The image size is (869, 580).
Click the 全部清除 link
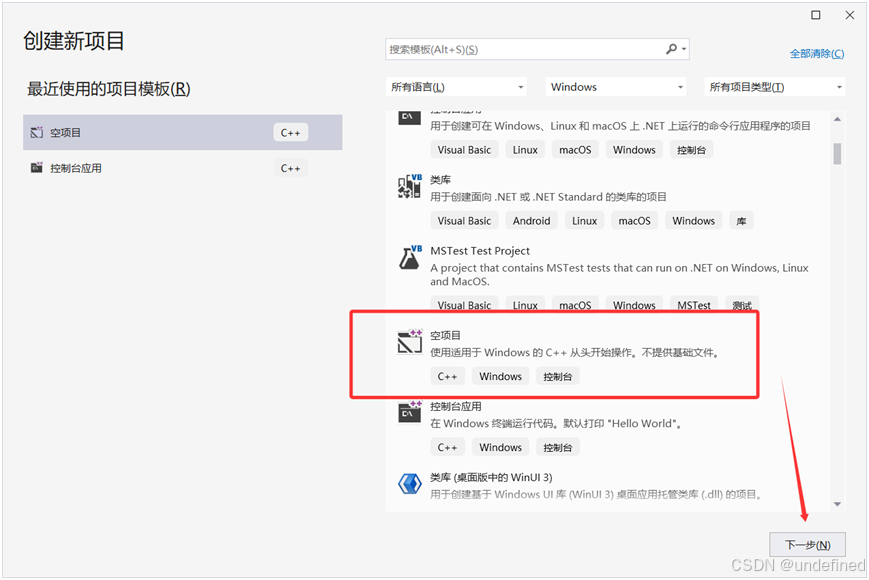816,52
